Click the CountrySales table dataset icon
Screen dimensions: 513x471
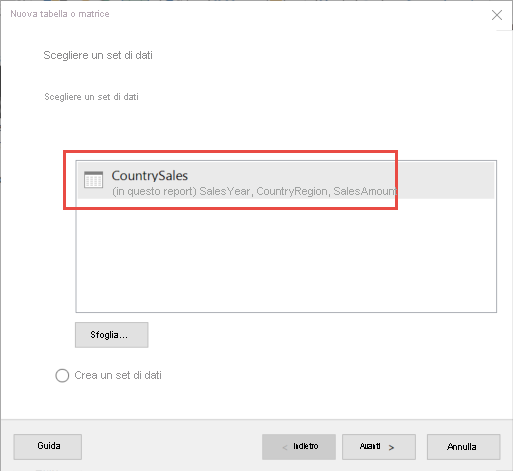pyautogui.click(x=93, y=180)
